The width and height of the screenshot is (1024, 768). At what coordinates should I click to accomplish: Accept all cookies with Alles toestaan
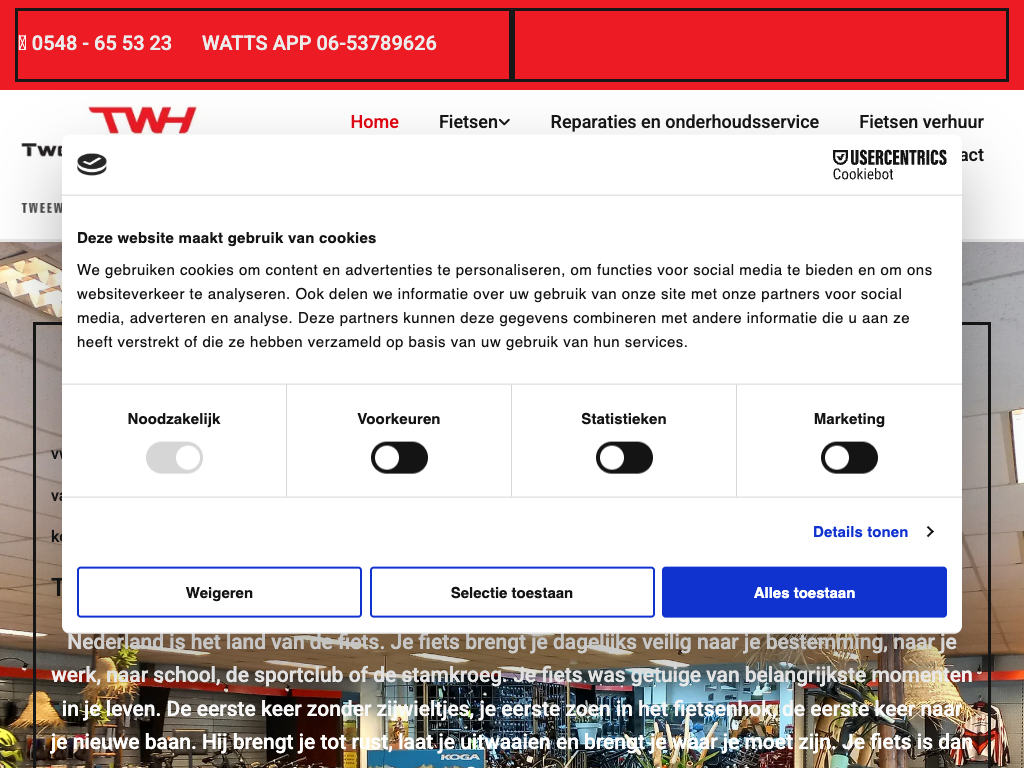[805, 592]
